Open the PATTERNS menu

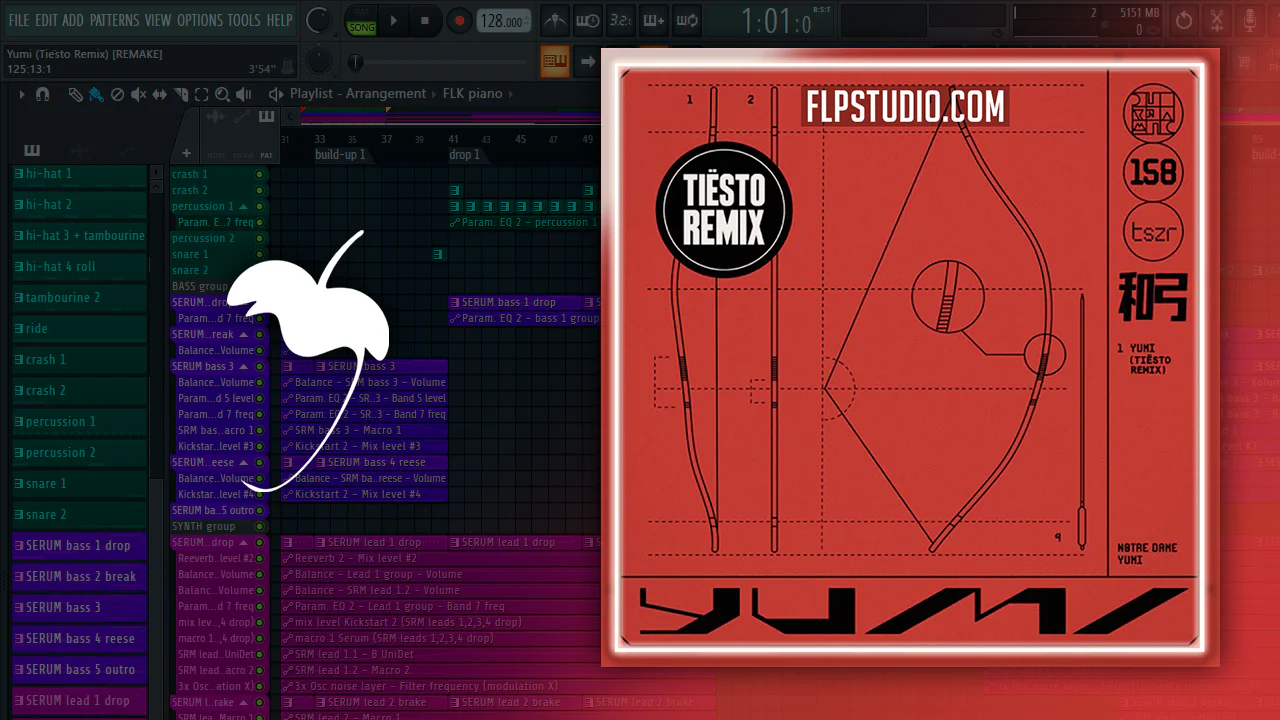[115, 20]
